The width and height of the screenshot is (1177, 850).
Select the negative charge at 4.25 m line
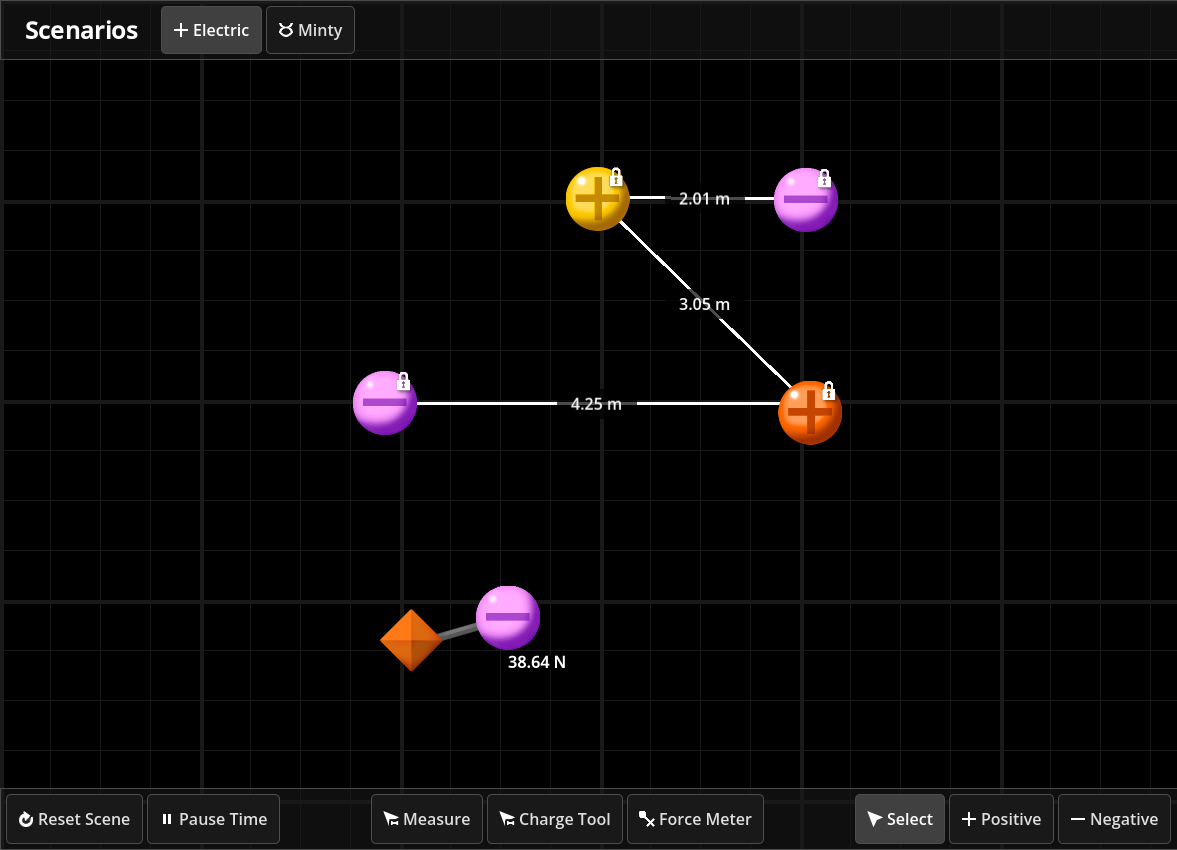(385, 402)
